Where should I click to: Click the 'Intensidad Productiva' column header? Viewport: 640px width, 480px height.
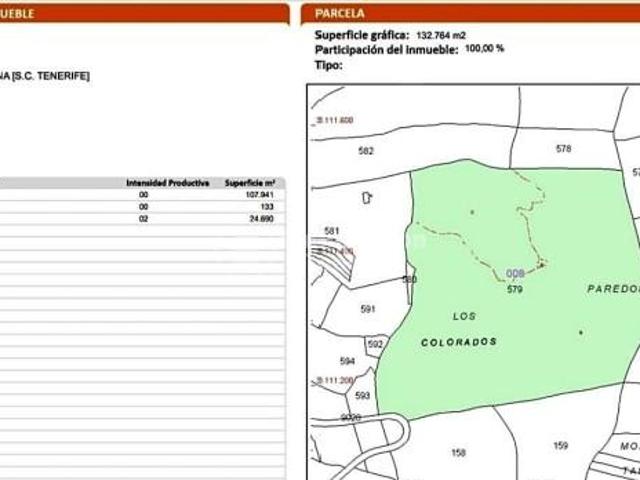click(168, 183)
